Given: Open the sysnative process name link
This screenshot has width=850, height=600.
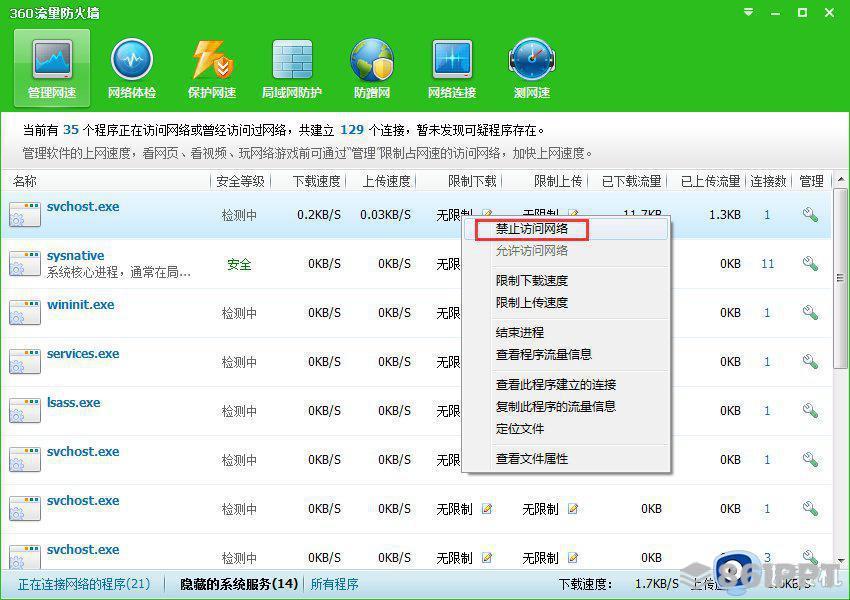Looking at the screenshot, I should pos(75,256).
